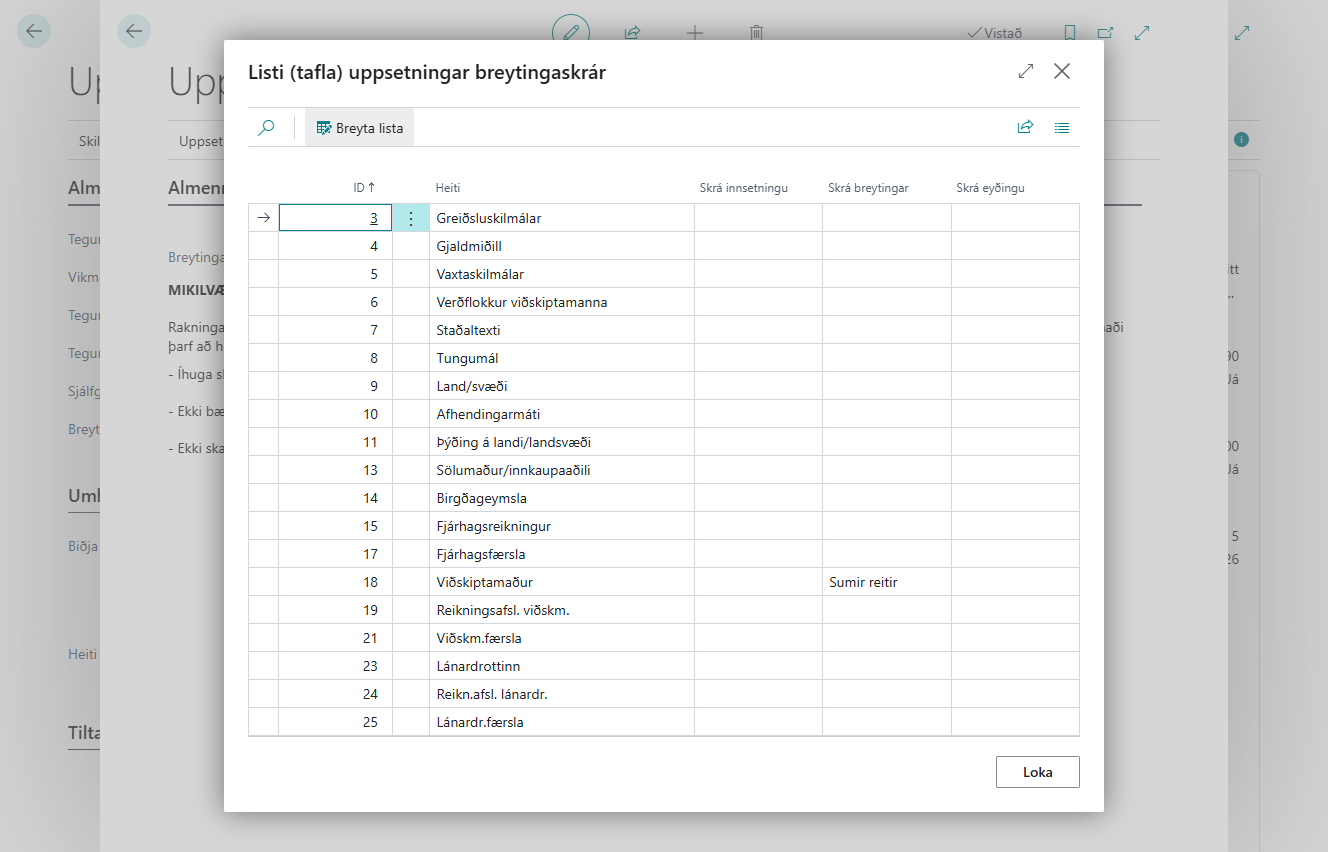Close the Listi (tafla) dialog with X
This screenshot has height=852, width=1328.
point(1062,71)
